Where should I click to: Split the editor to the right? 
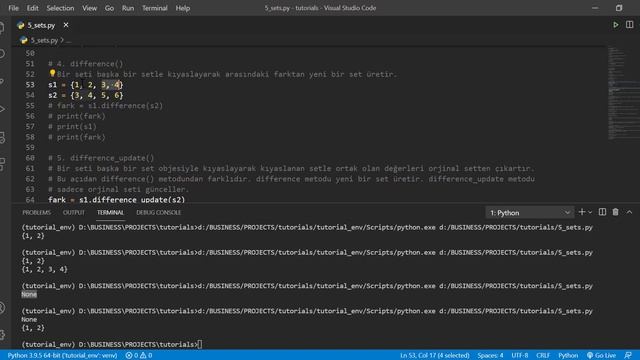(629, 25)
